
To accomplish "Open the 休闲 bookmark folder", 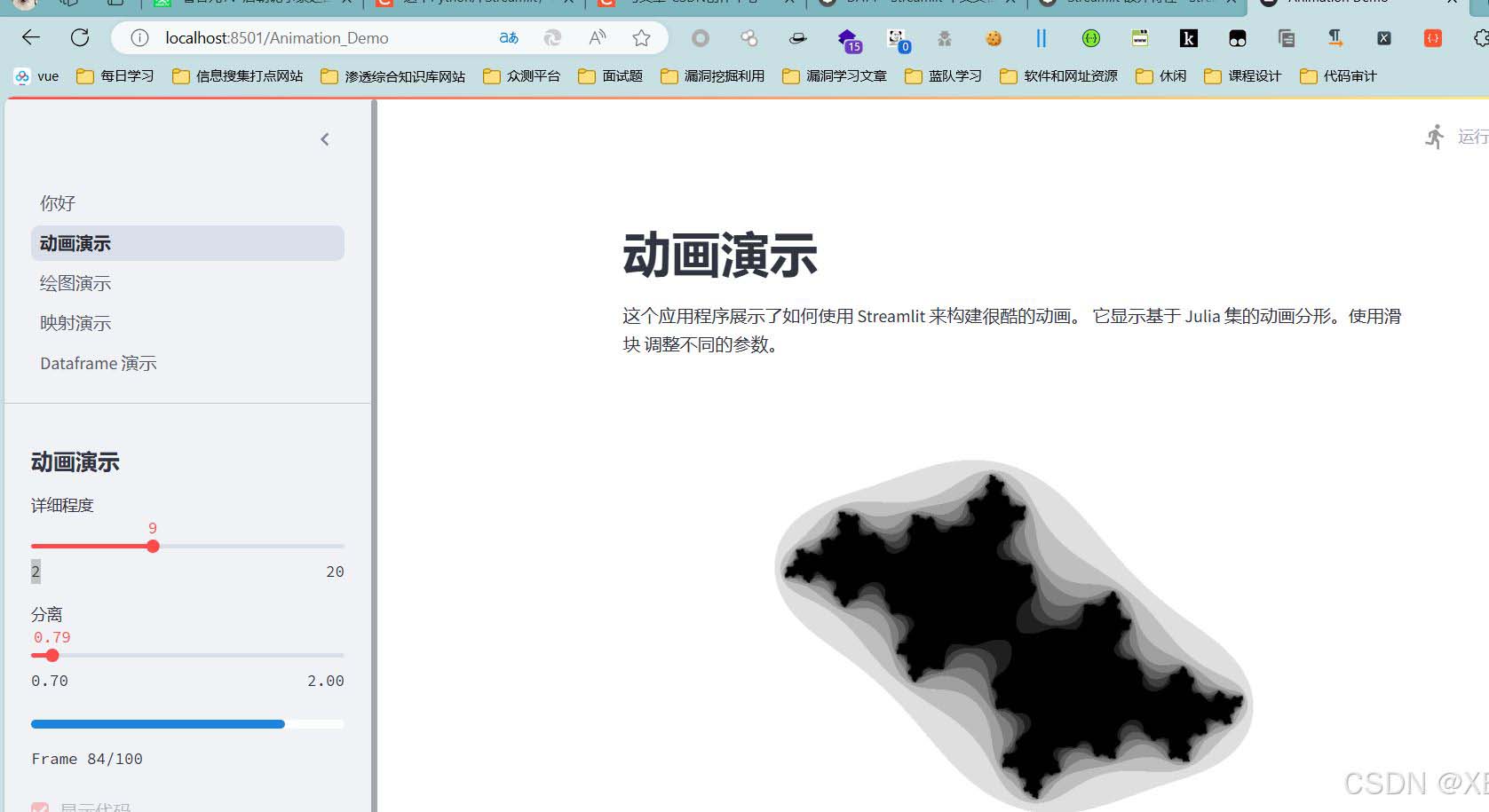I will click(1161, 76).
